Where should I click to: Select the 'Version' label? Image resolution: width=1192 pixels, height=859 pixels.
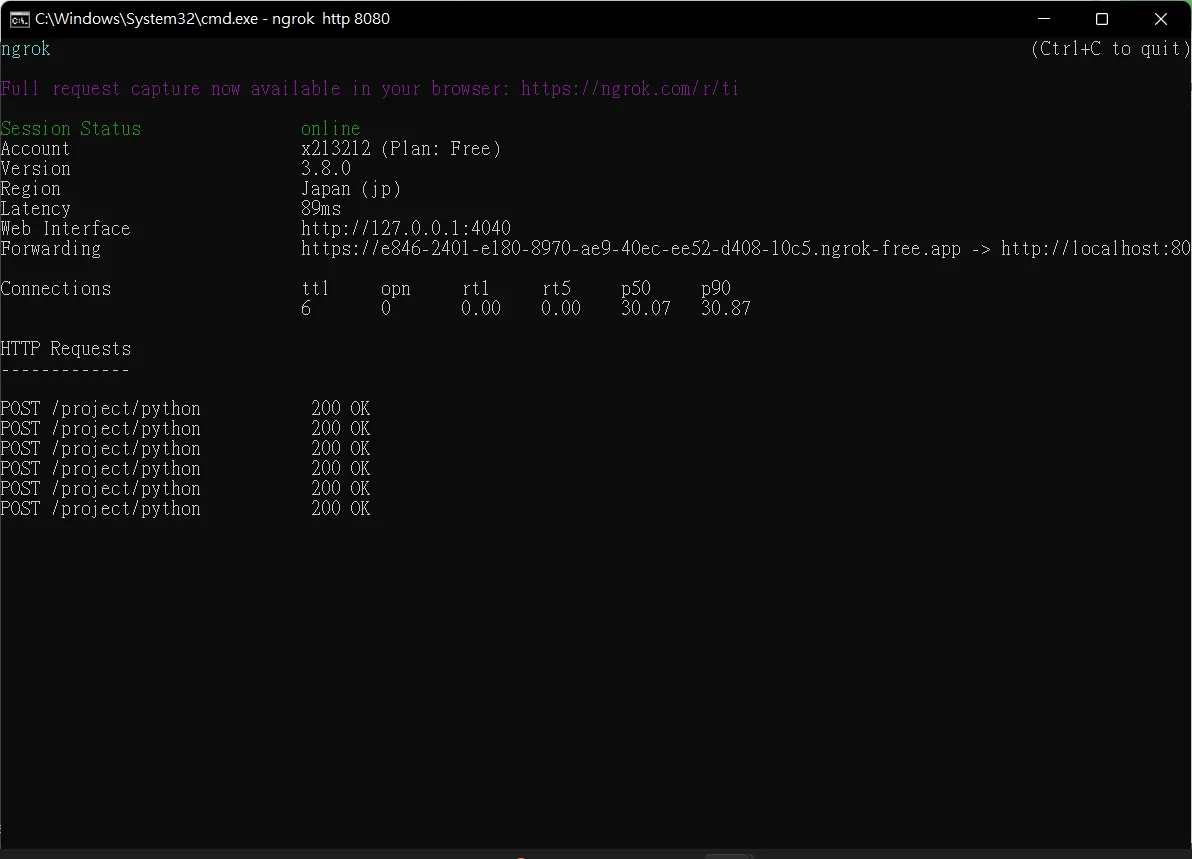point(35,169)
